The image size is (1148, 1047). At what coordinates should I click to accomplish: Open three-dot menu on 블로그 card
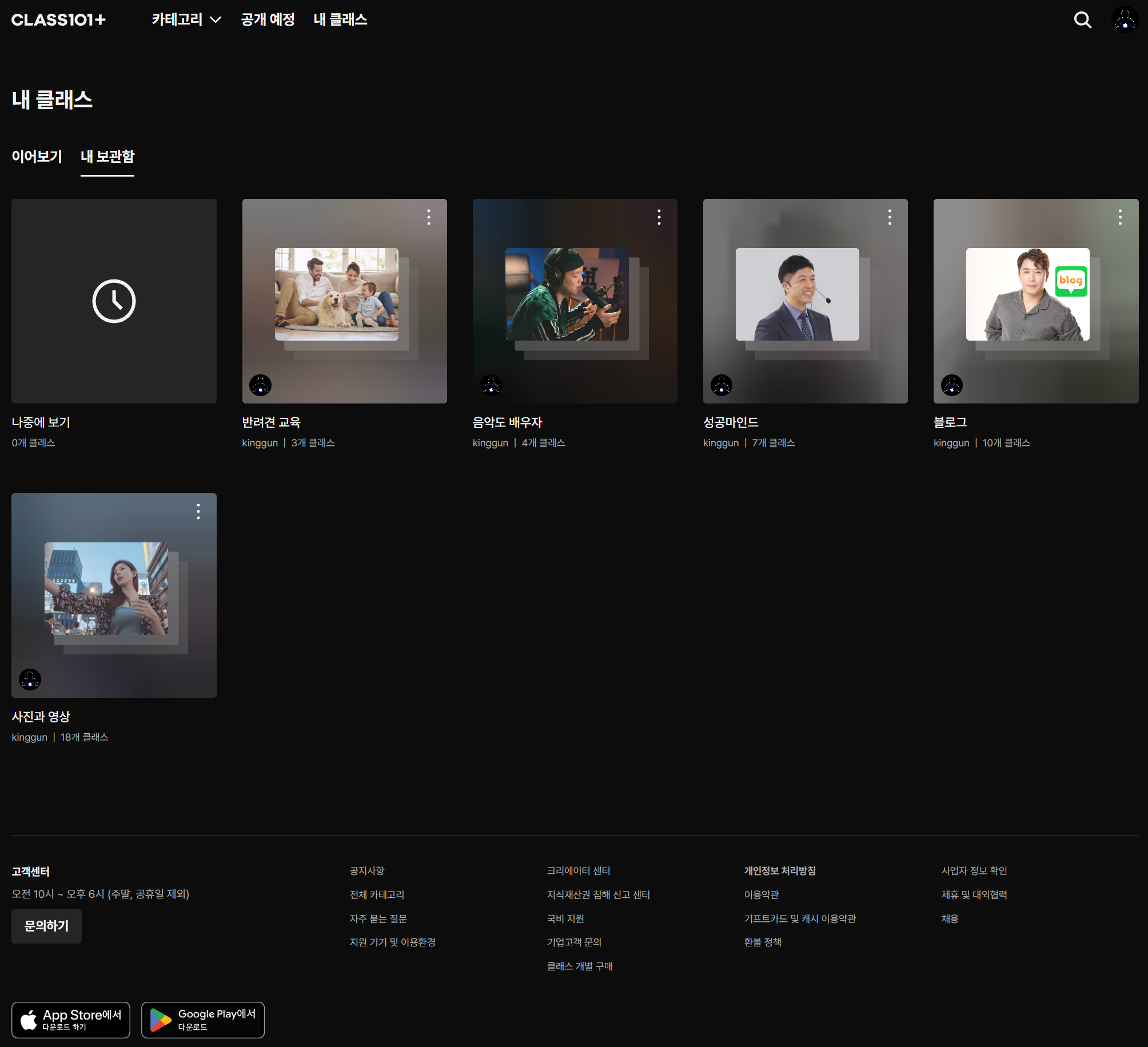tap(1120, 217)
